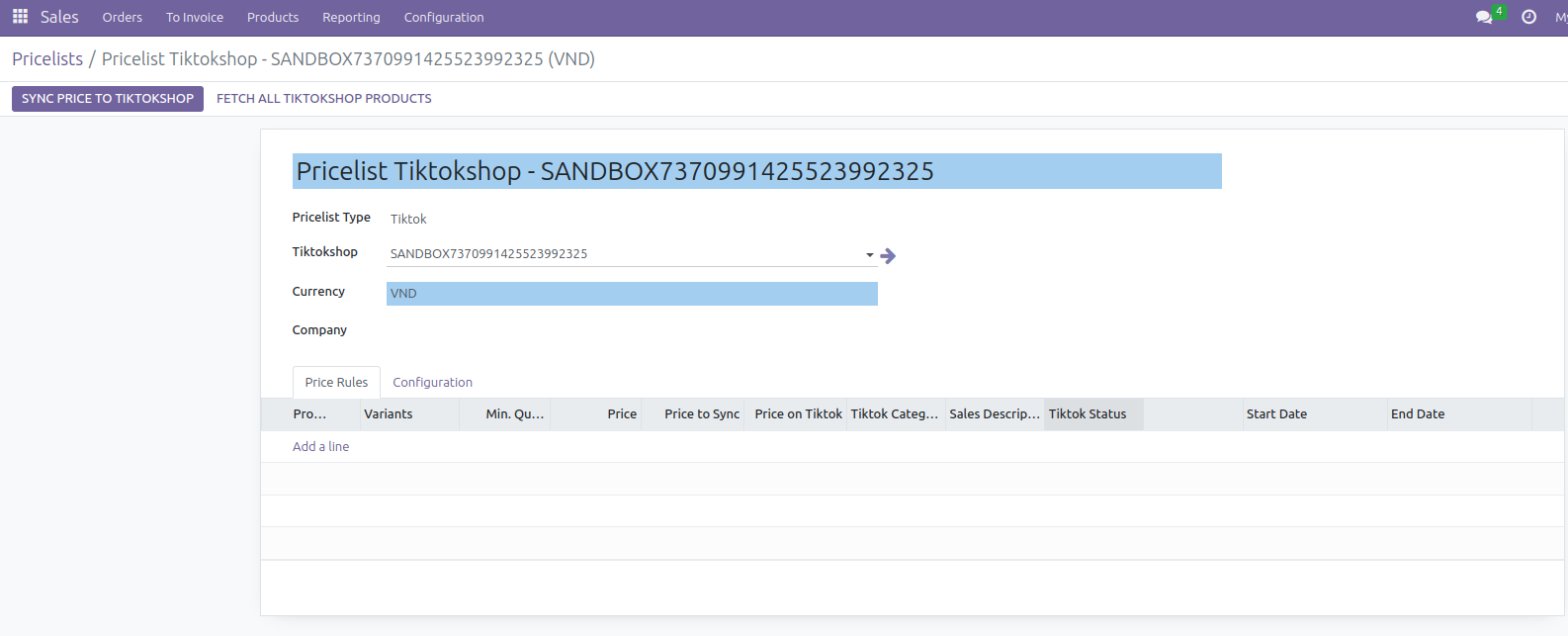Open the Products menu

point(273,17)
